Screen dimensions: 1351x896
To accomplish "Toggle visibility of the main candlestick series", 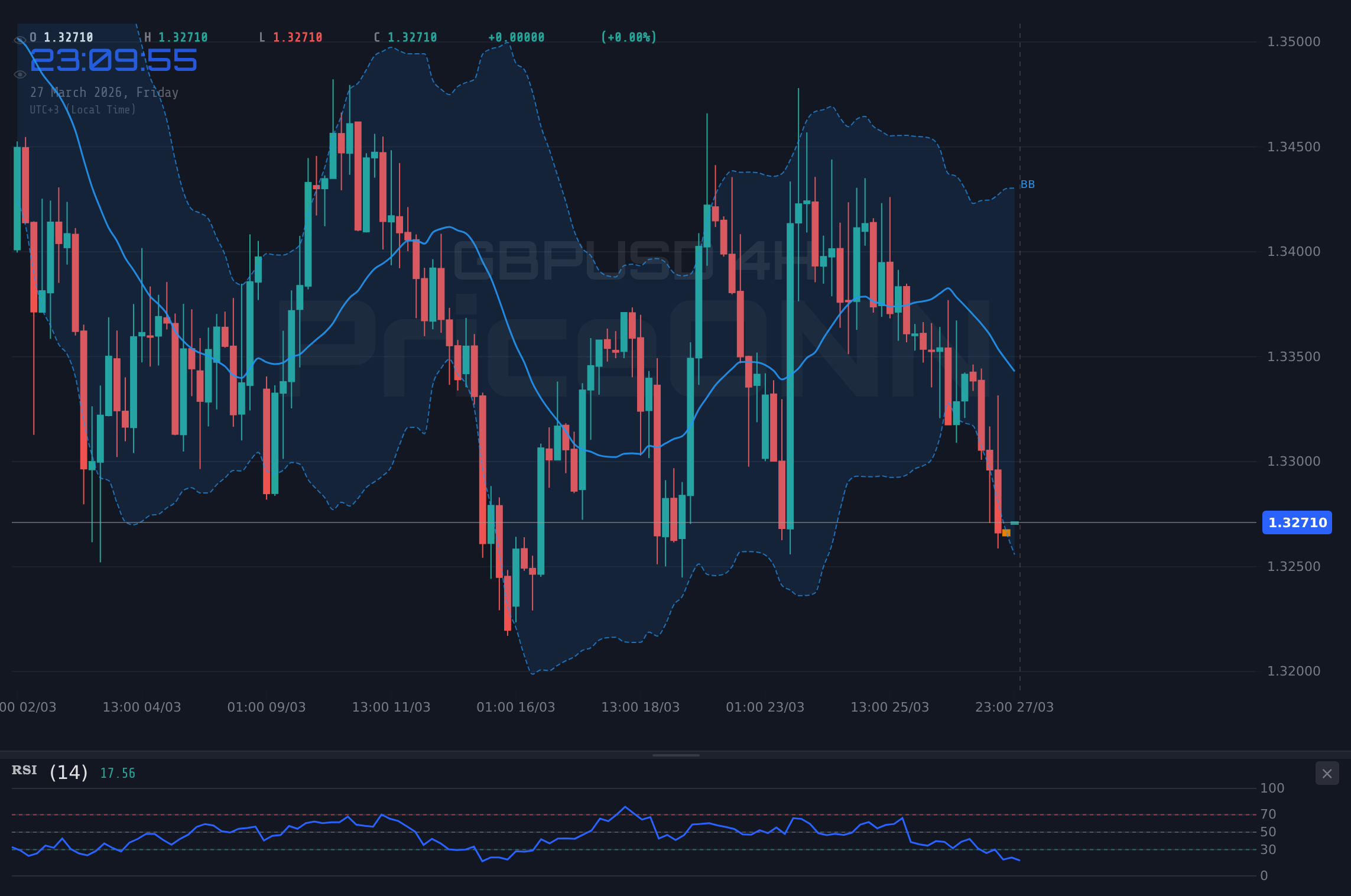I will tap(20, 39).
